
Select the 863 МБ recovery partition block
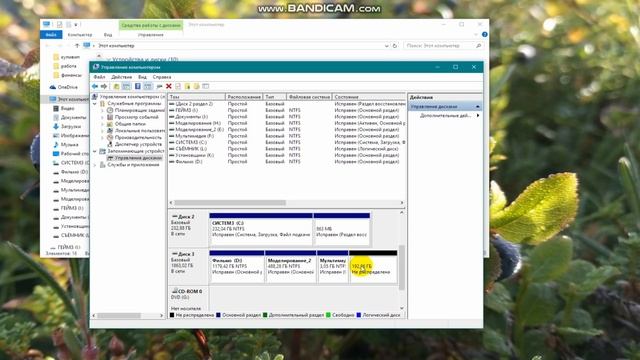pos(342,229)
